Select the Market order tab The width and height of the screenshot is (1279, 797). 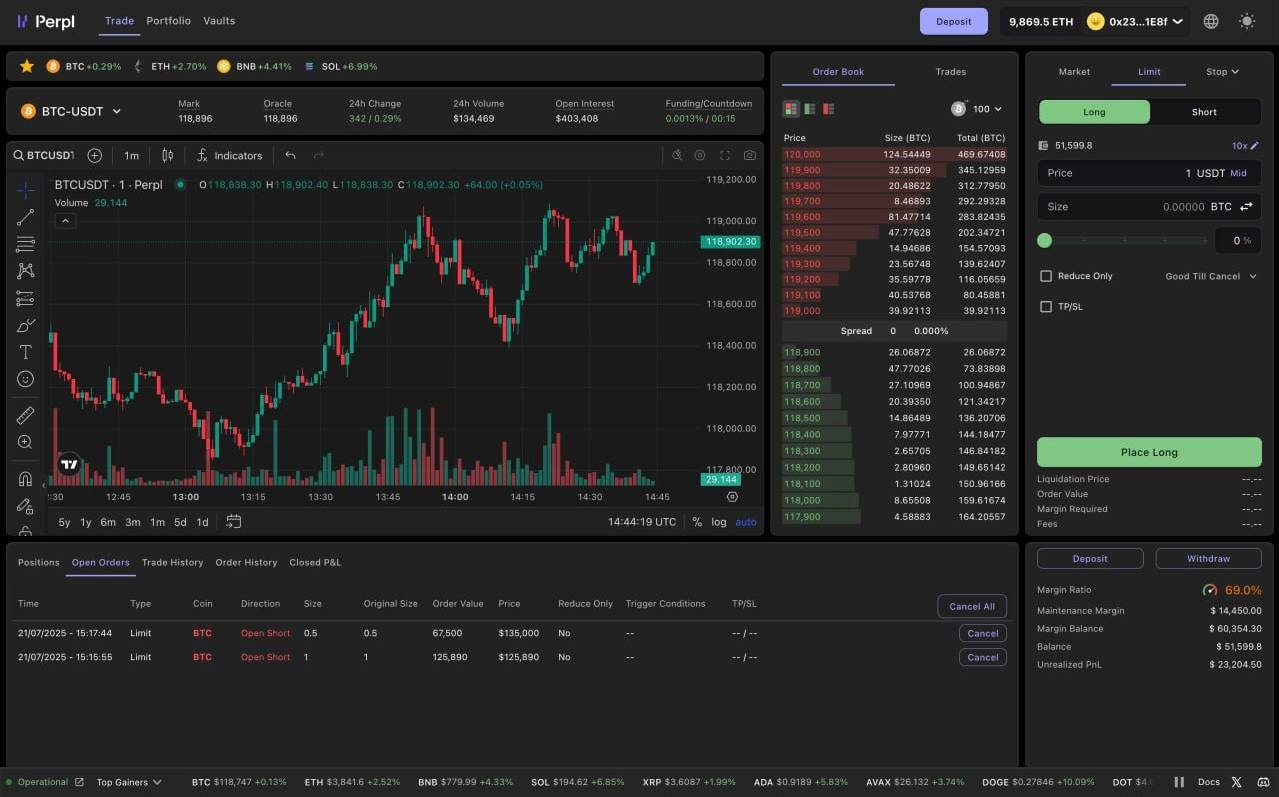click(1074, 72)
